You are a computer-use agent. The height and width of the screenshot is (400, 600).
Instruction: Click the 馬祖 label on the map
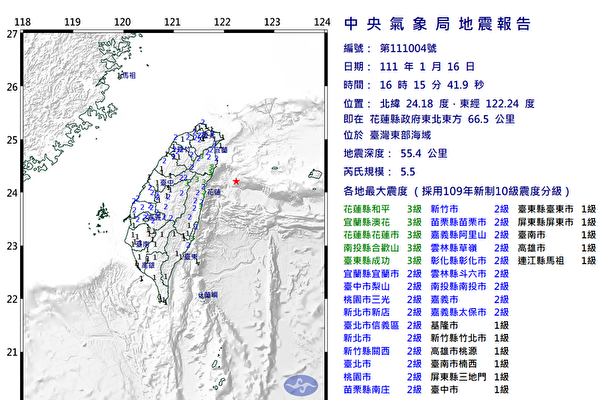pos(129,76)
